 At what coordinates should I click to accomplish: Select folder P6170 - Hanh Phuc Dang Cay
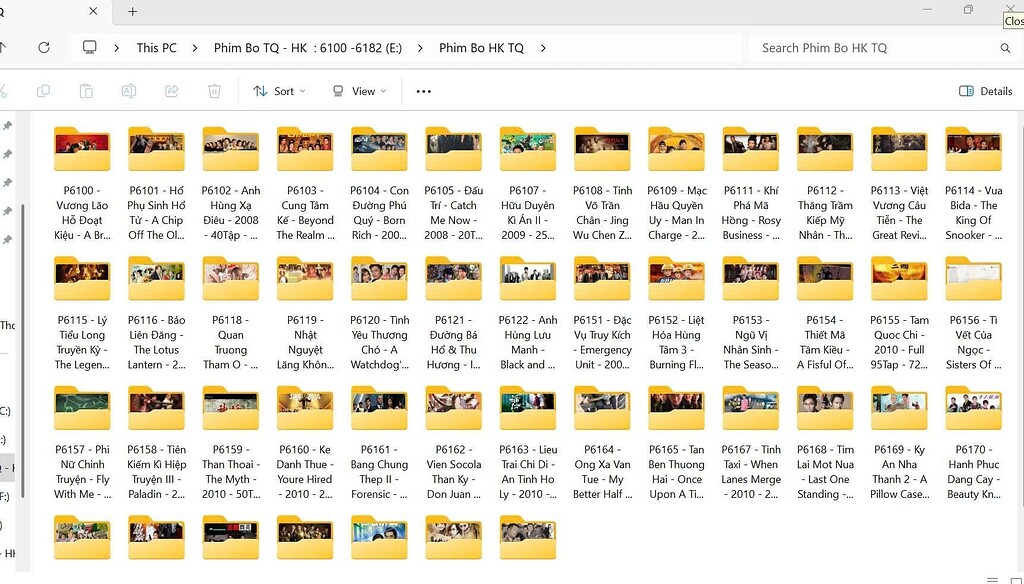974,443
